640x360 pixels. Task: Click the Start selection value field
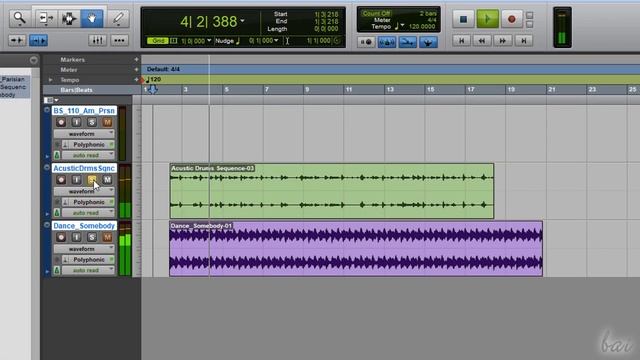[326, 14]
